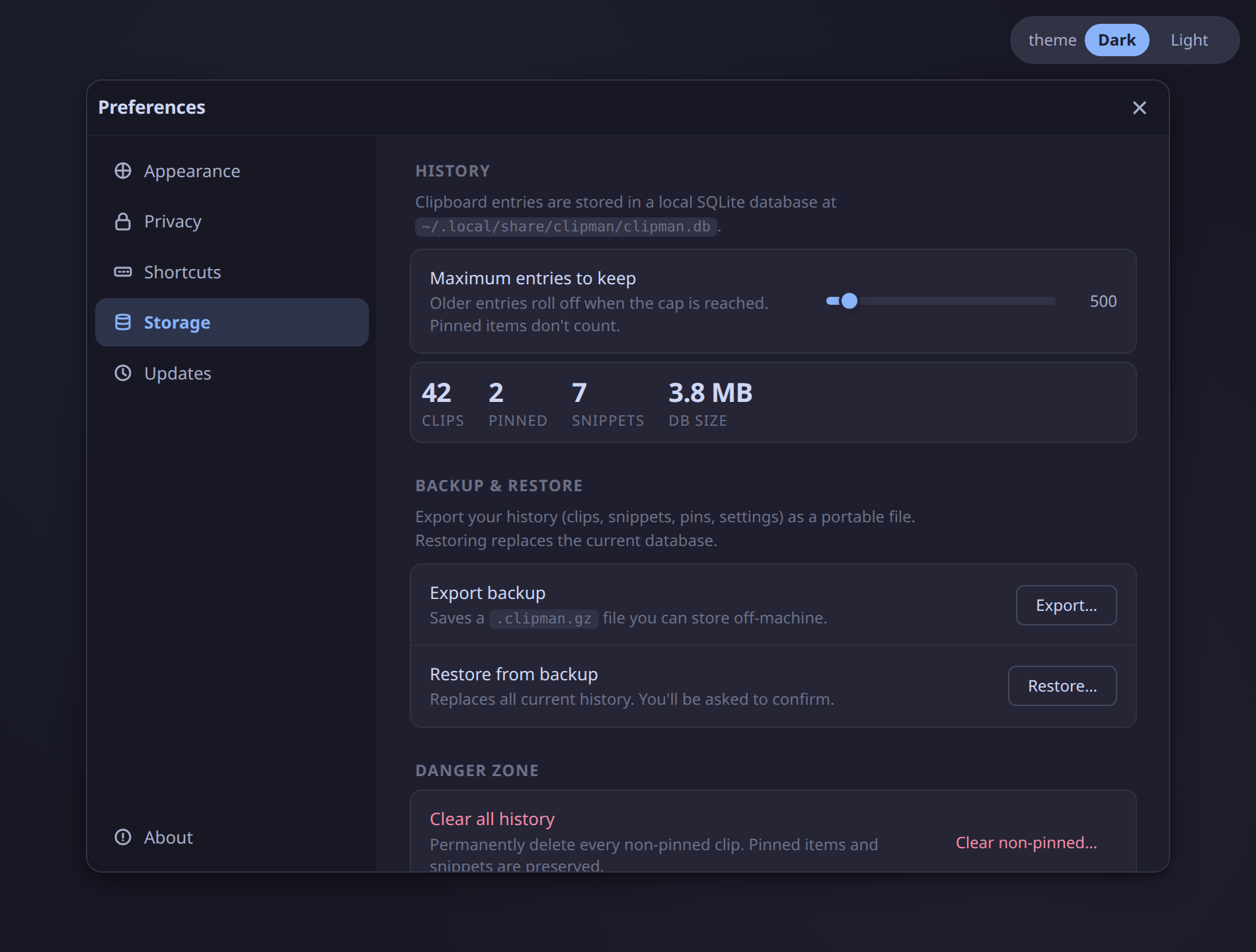
Task: Click the 3.8 MB DB SIZE stat
Action: coord(710,403)
